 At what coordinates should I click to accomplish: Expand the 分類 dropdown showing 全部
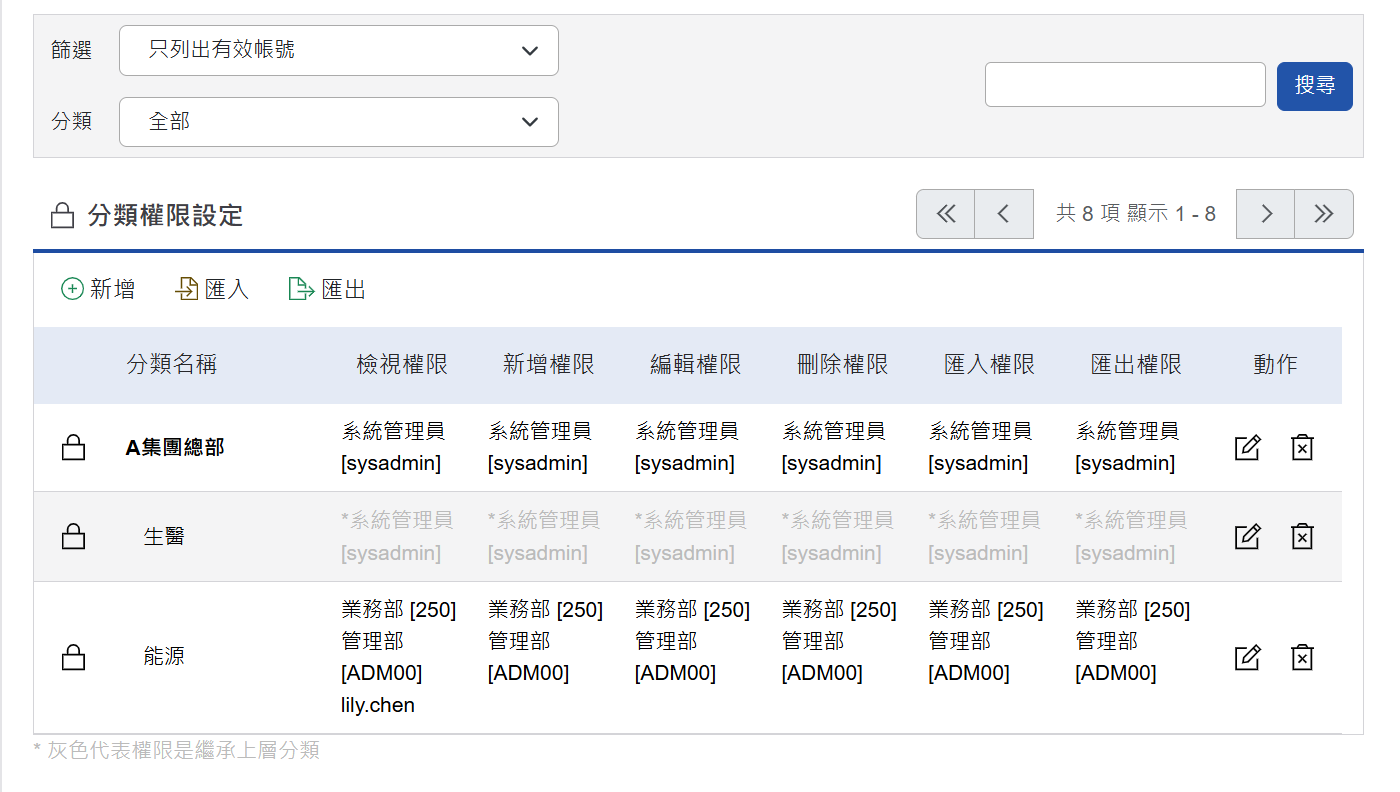click(x=338, y=122)
